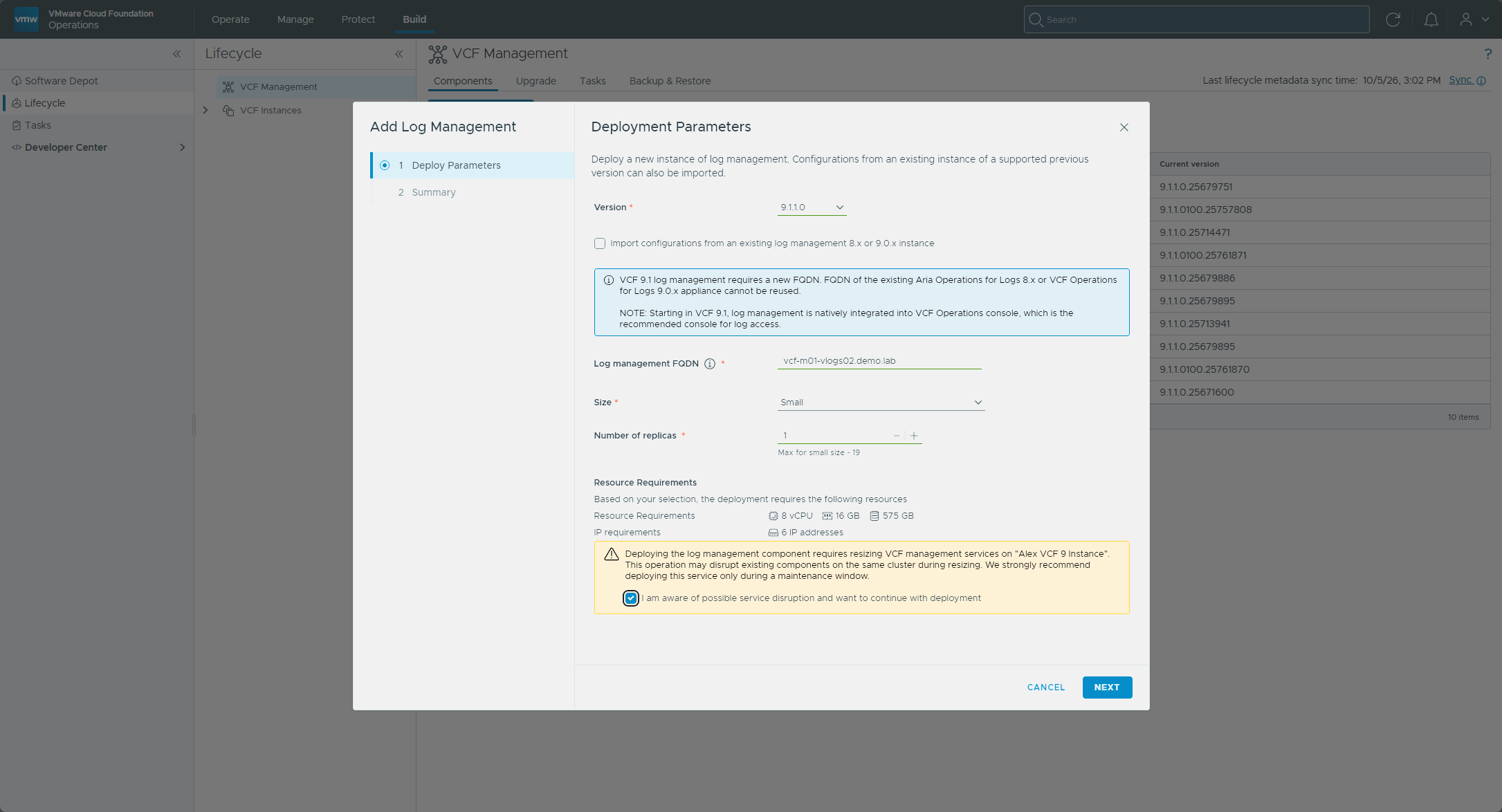Decrease the number of replicas
The height and width of the screenshot is (812, 1502).
click(896, 436)
